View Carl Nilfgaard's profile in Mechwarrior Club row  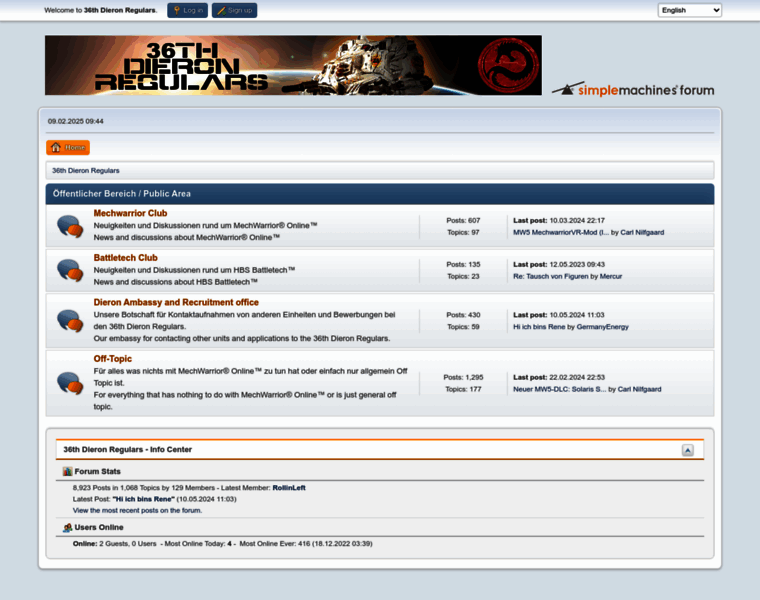point(642,233)
